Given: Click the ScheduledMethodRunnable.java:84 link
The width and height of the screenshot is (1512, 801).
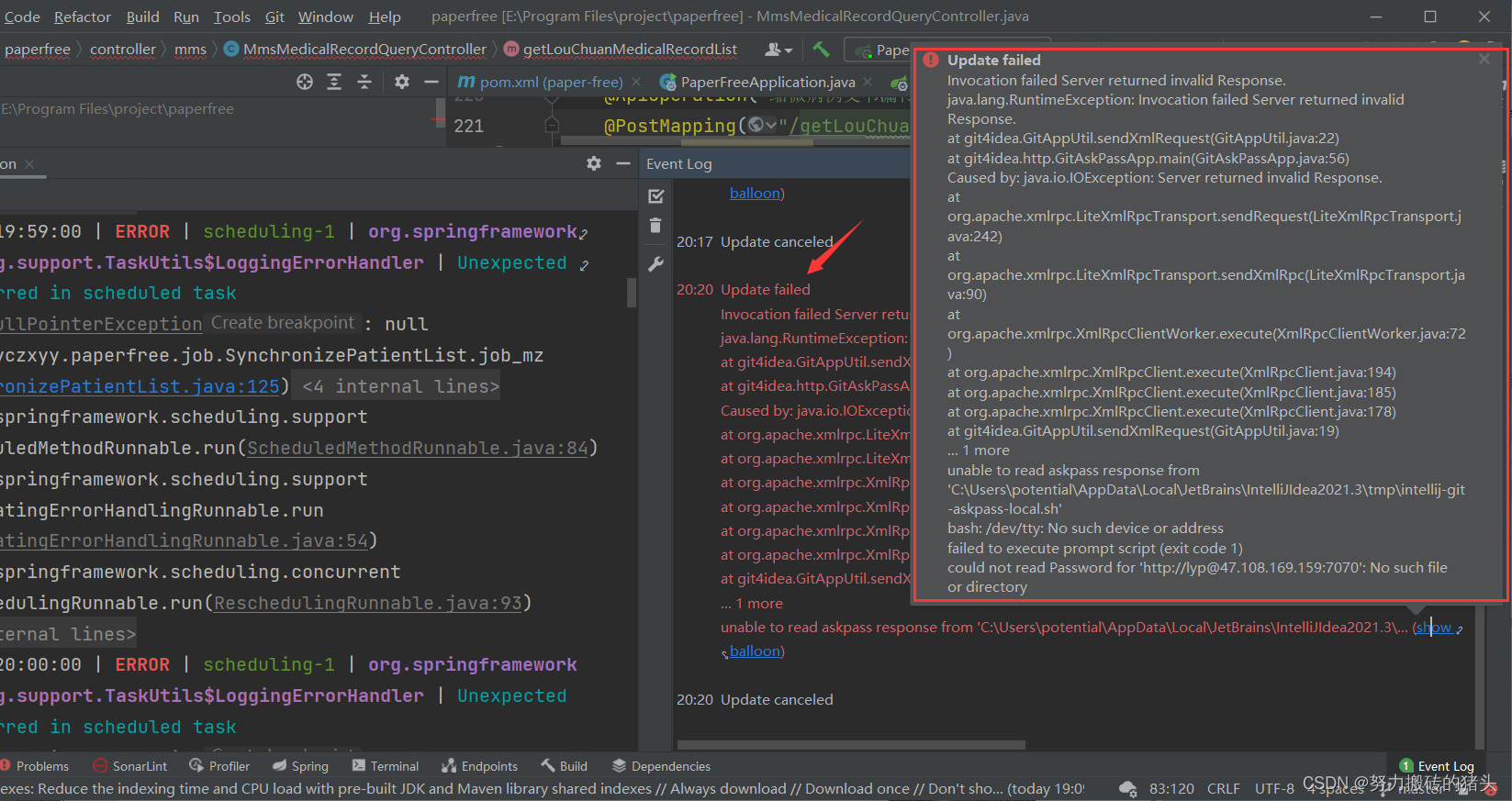Looking at the screenshot, I should [x=417, y=448].
